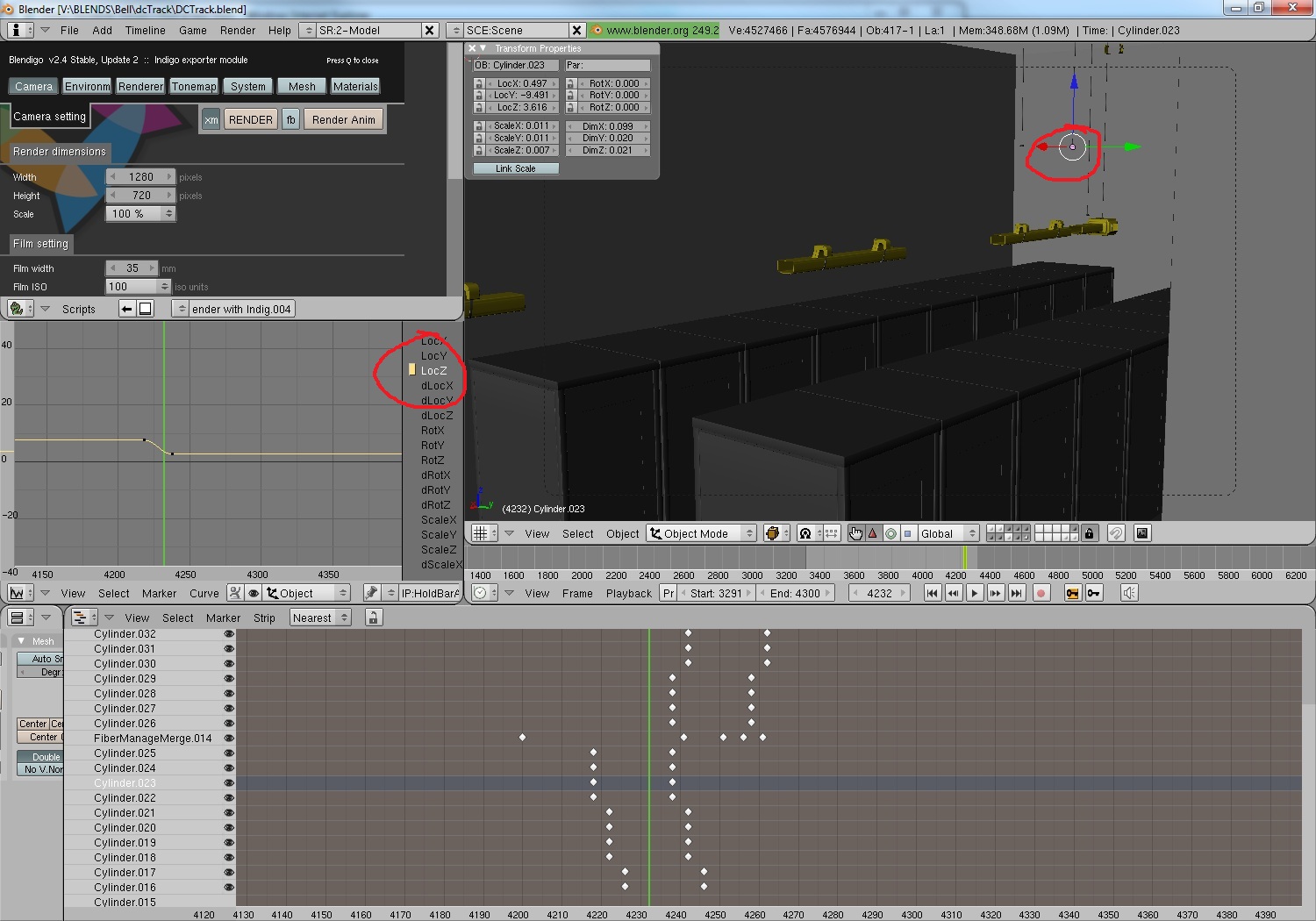Open the Object Mode dropdown
This screenshot has height=921, width=1316.
pyautogui.click(x=702, y=533)
